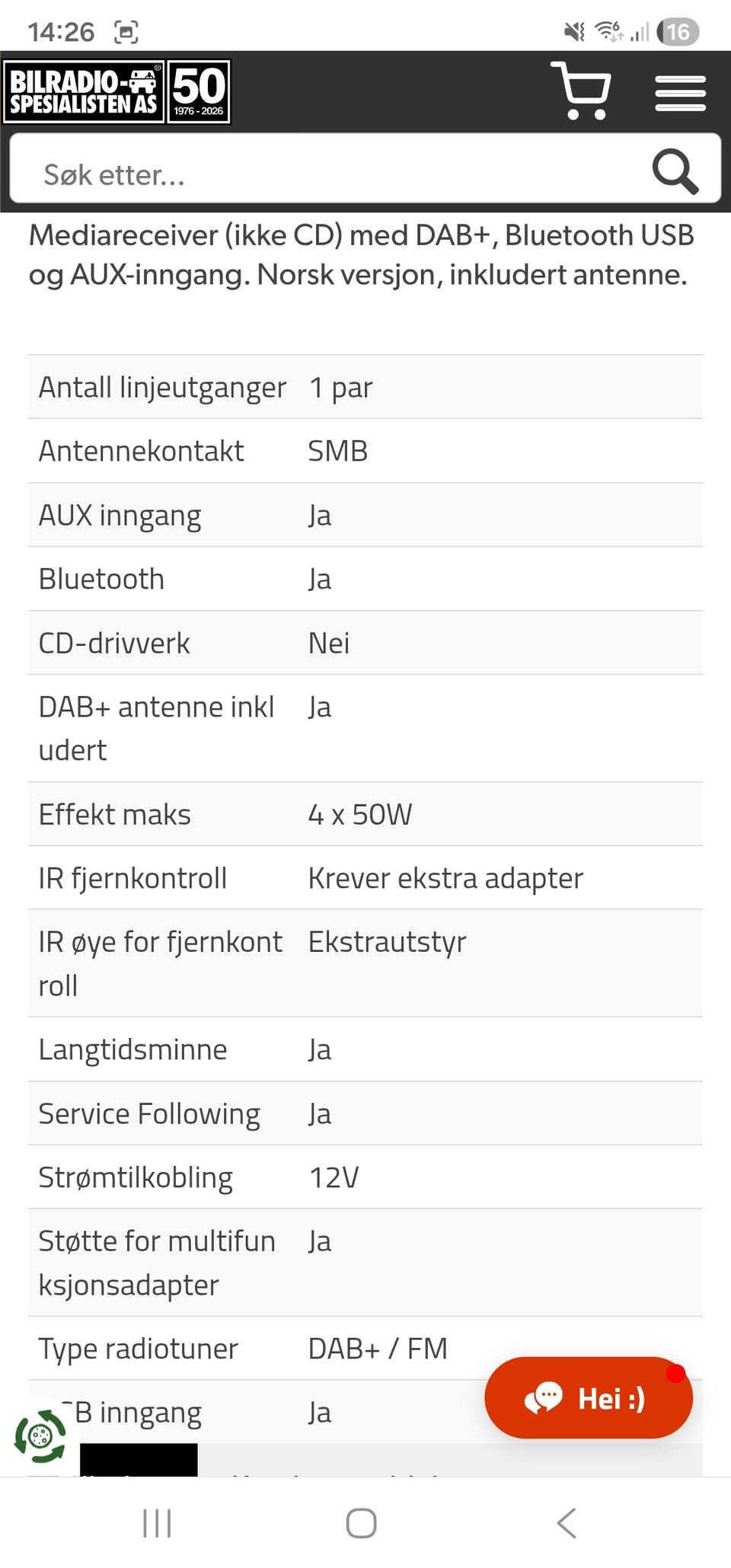Tap the Bilradio-Spesialisten AS logo

[x=84, y=92]
